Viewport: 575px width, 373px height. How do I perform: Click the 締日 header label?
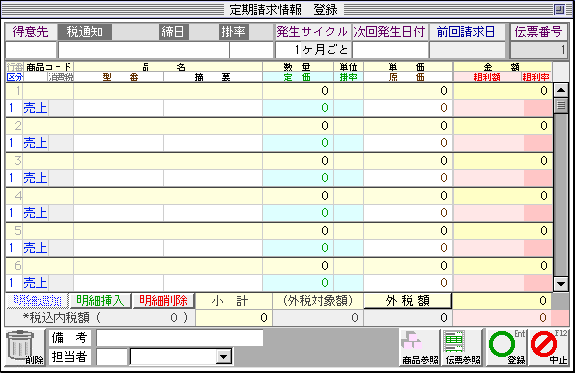(173, 32)
